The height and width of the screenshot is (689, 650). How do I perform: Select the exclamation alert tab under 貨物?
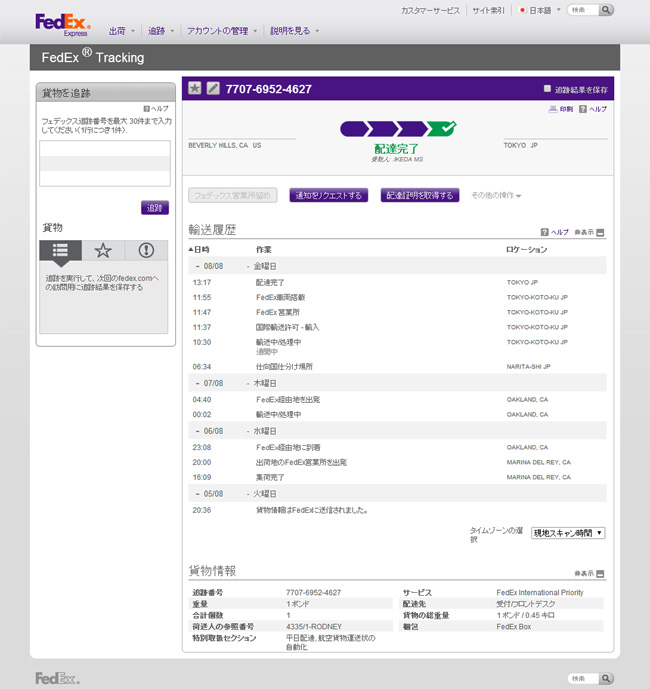click(x=146, y=250)
